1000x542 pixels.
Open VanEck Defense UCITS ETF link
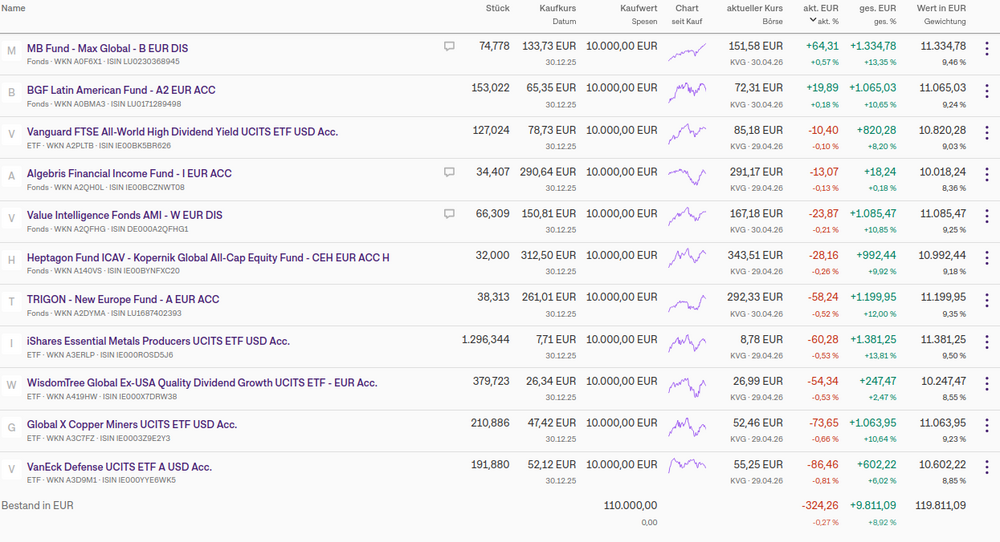click(x=119, y=467)
